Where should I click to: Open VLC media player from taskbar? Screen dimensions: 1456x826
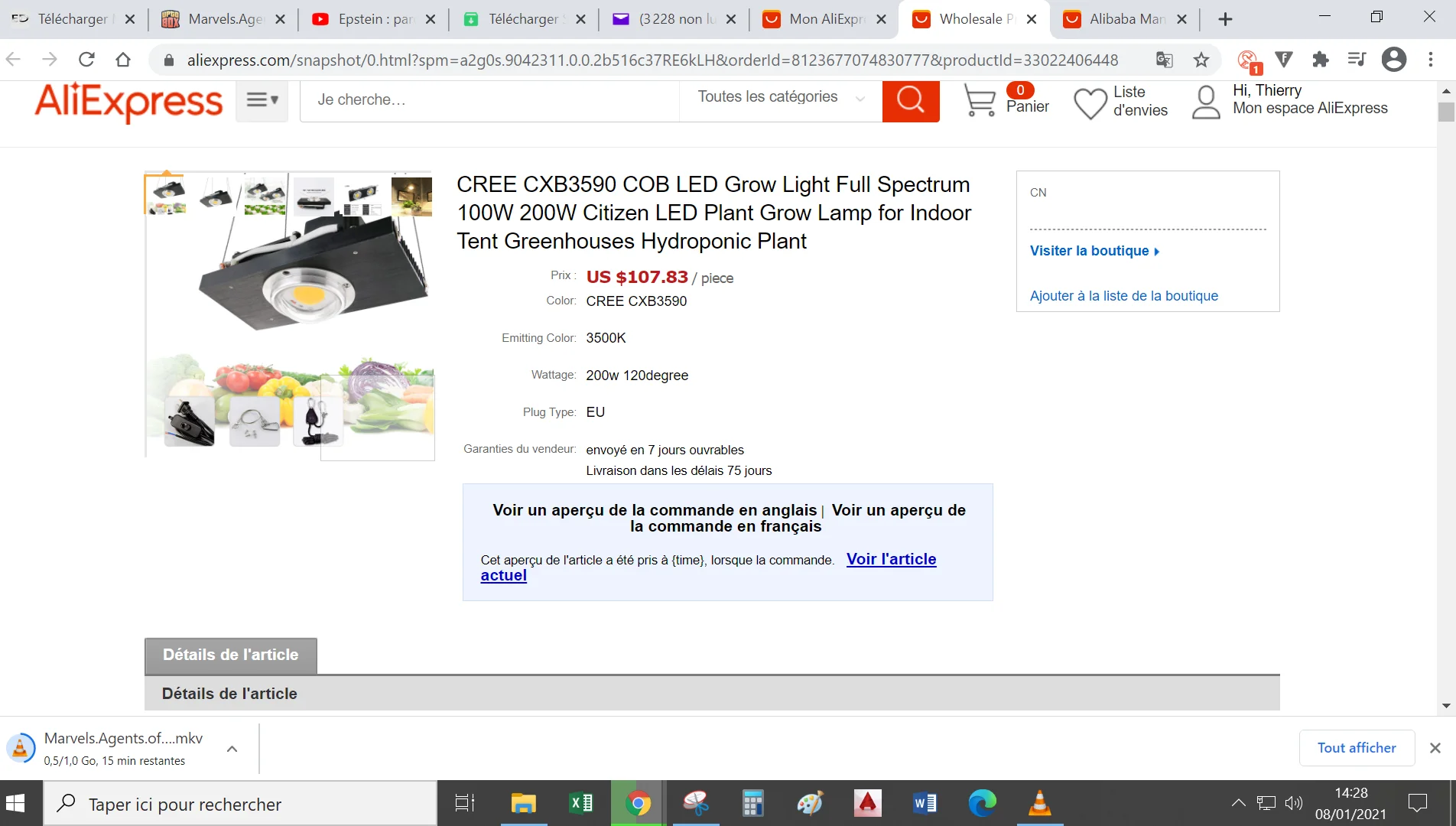(x=1039, y=803)
